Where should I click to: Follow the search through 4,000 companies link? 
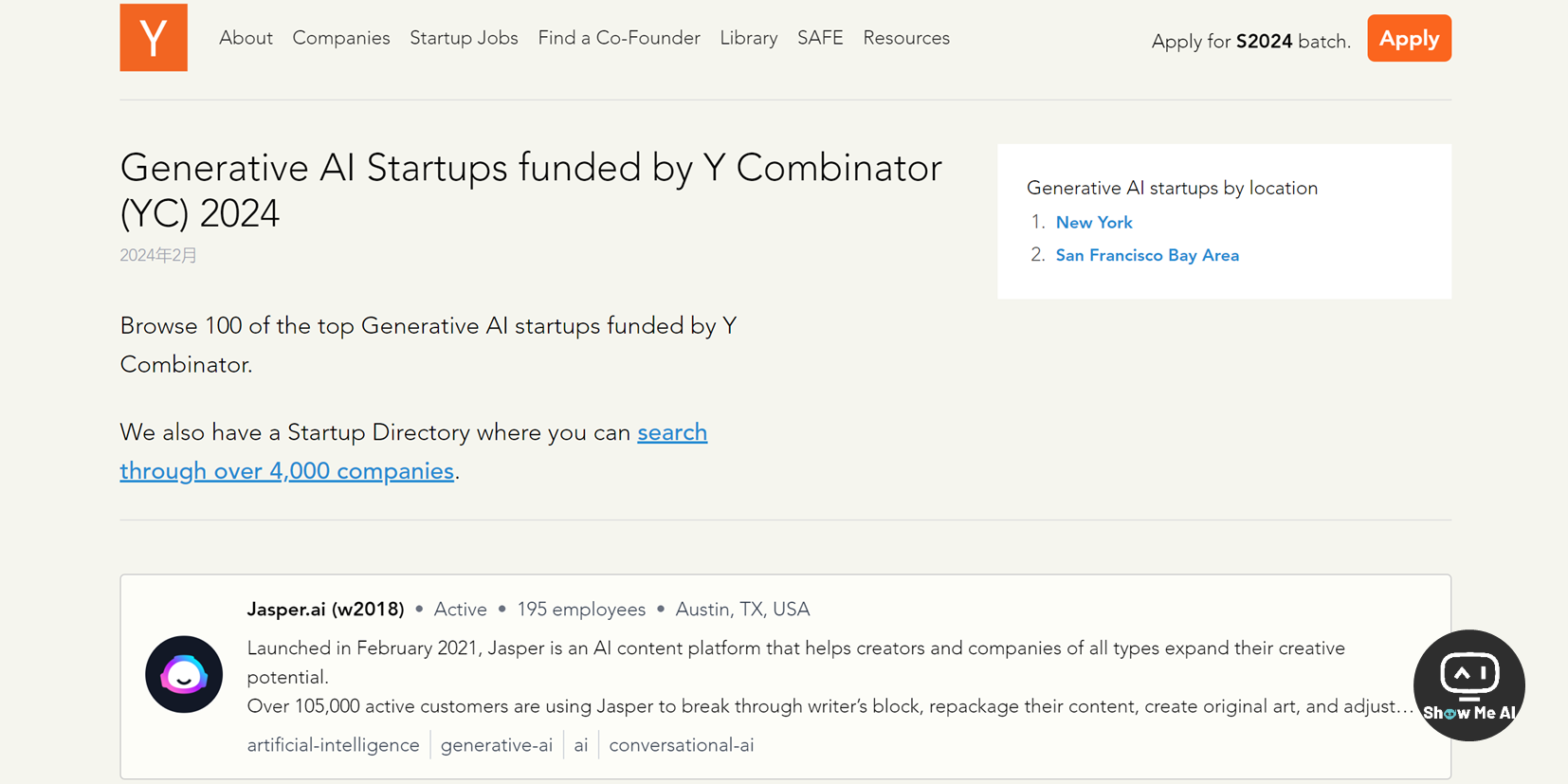click(286, 471)
